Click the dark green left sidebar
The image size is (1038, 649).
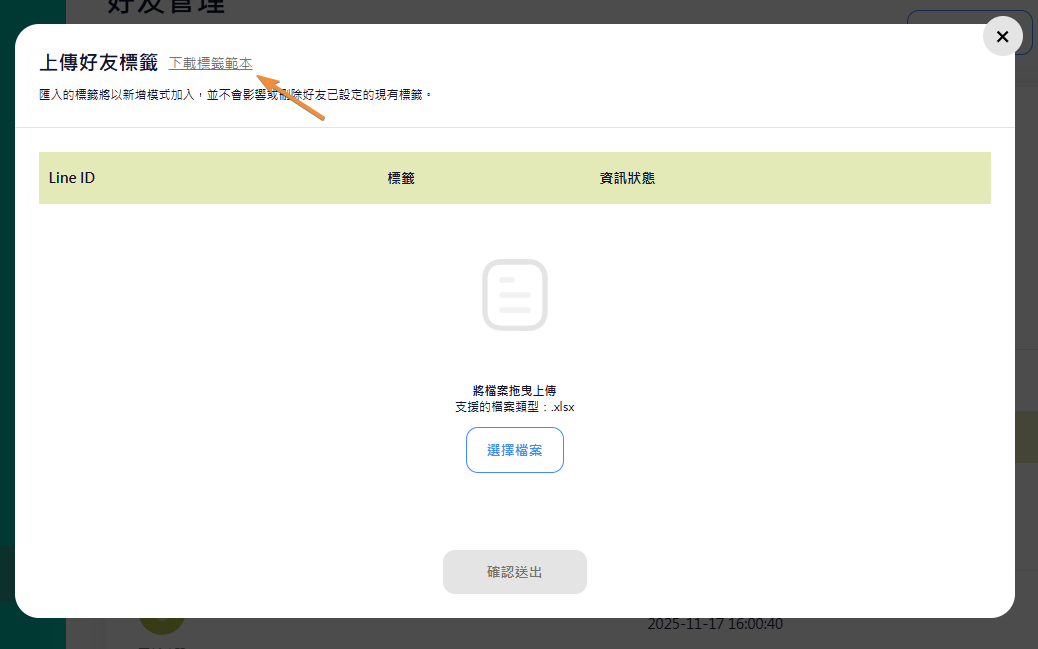coord(7,300)
